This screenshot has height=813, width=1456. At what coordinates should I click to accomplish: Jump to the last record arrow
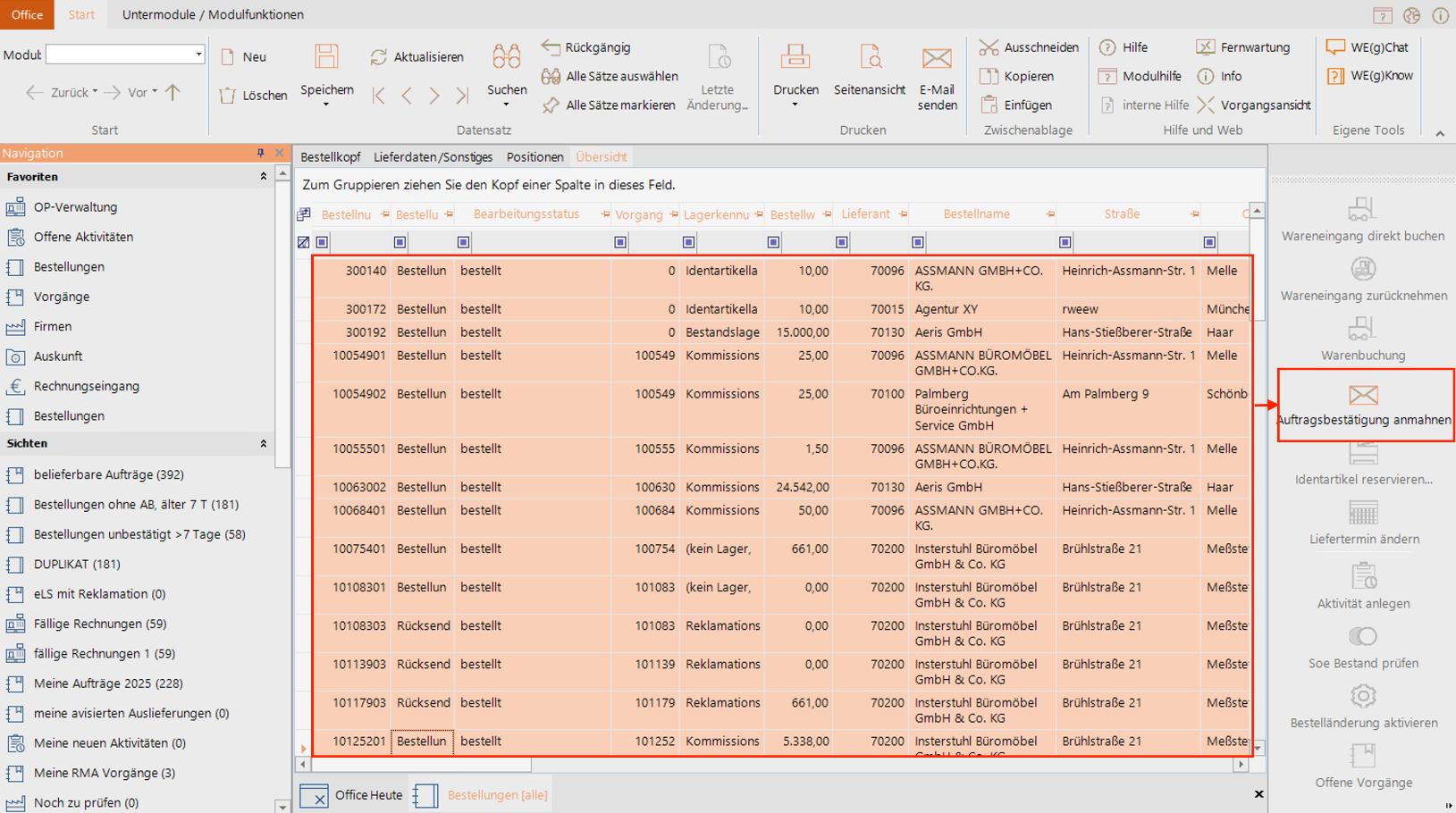point(461,96)
